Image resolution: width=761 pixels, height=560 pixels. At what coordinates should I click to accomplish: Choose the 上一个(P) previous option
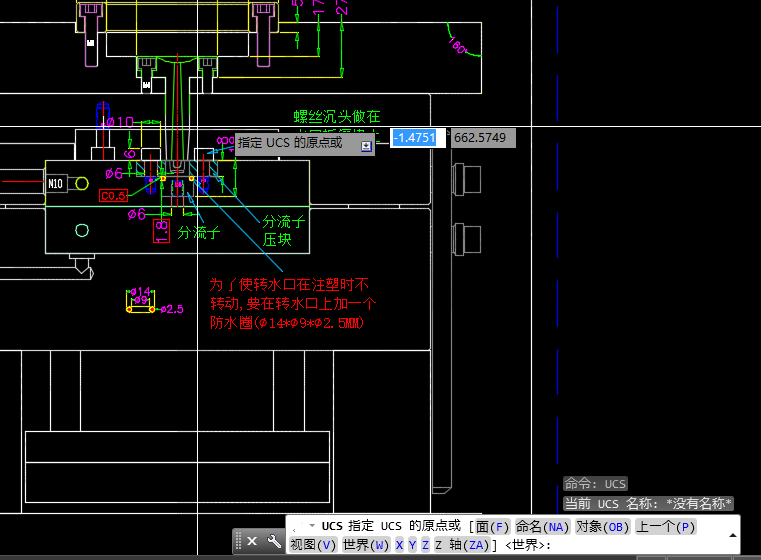tap(665, 527)
